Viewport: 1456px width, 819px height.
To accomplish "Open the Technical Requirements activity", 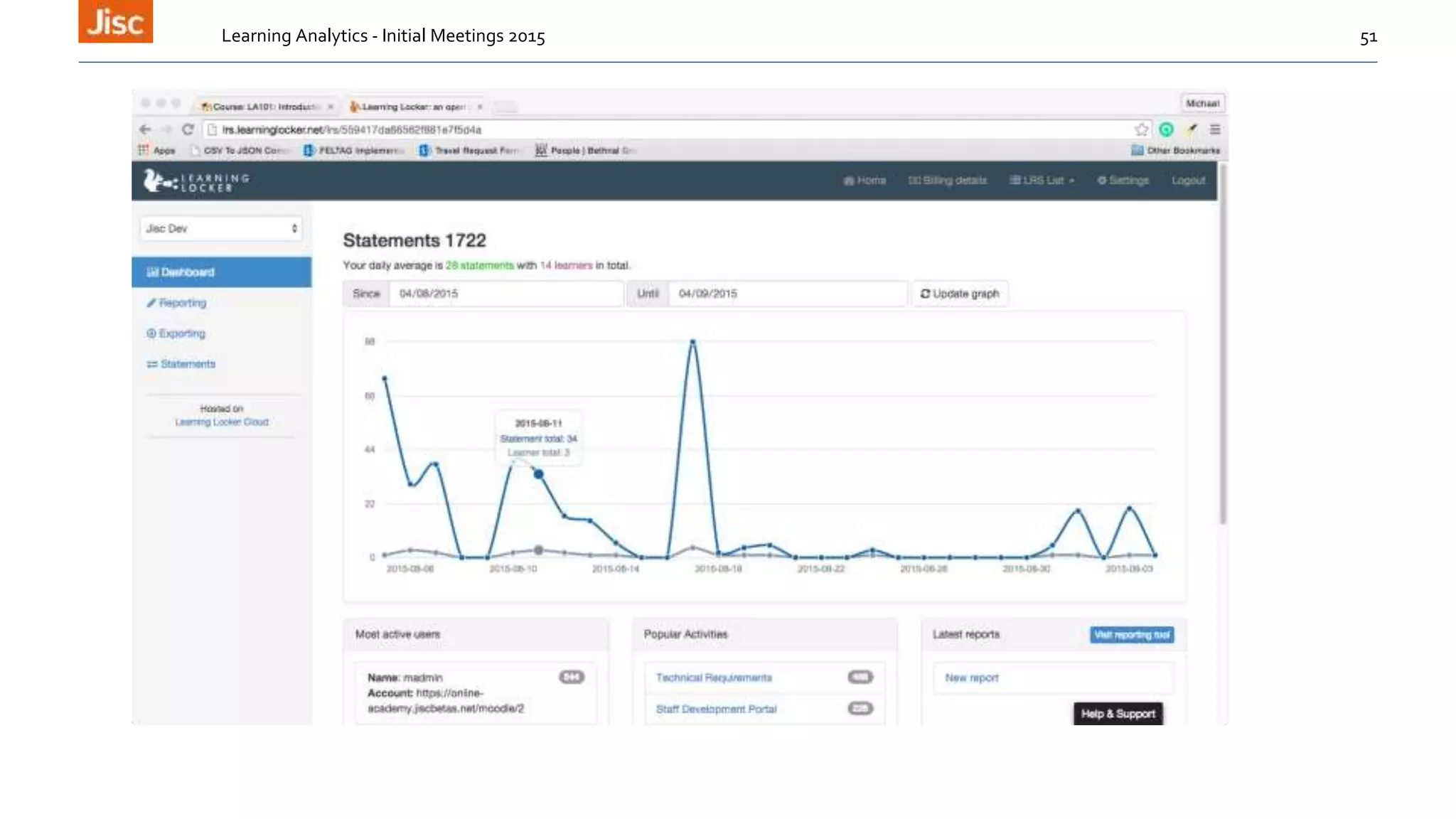I will point(714,678).
